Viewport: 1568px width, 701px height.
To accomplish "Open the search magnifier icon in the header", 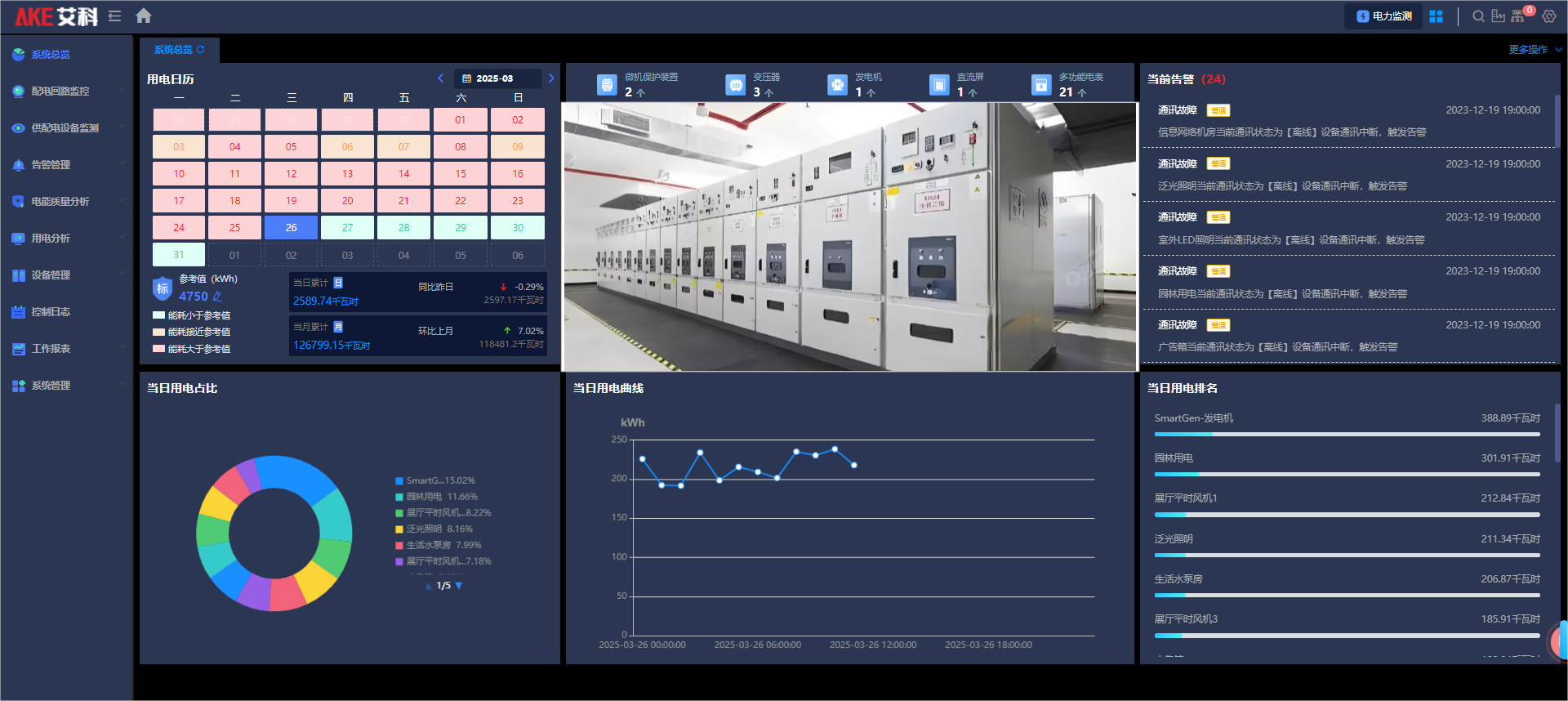I will (1478, 16).
